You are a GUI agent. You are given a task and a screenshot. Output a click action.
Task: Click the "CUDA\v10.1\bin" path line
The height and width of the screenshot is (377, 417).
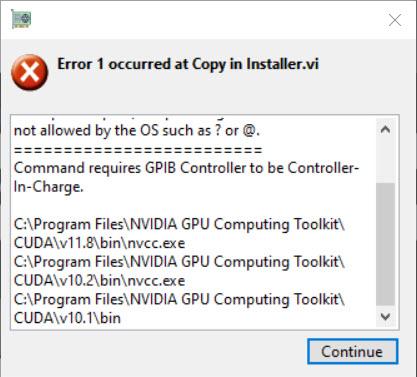tap(67, 318)
